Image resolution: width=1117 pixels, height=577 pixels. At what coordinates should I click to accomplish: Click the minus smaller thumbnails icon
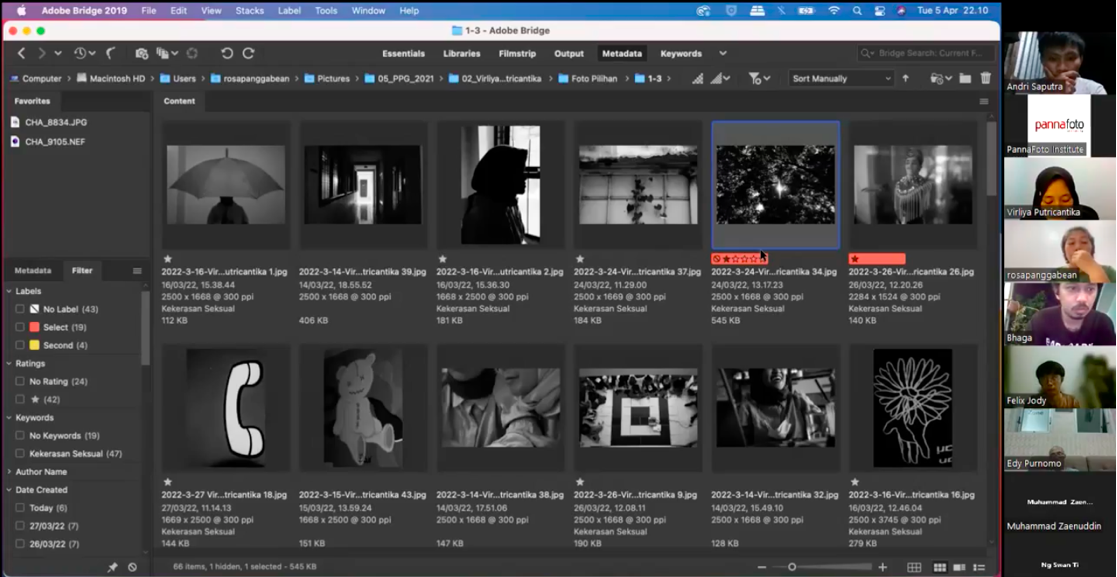pos(762,567)
